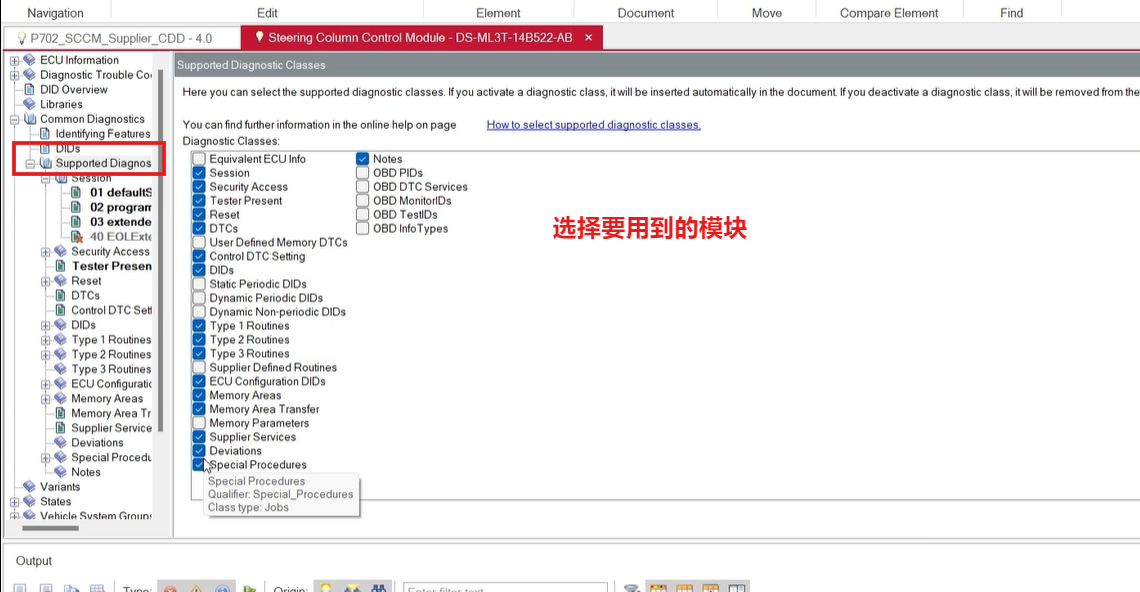Screen dimensions: 1140x592
Task: Click the Variants book icon
Action: point(29,487)
